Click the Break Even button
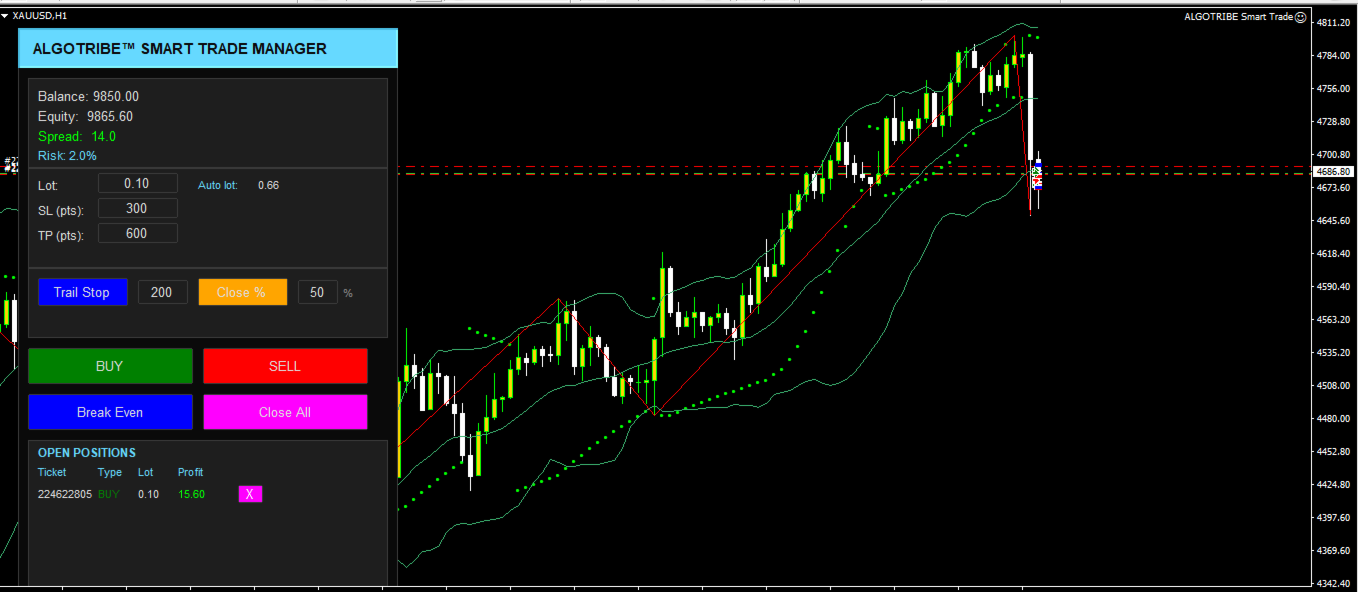The width and height of the screenshot is (1358, 592). (110, 412)
